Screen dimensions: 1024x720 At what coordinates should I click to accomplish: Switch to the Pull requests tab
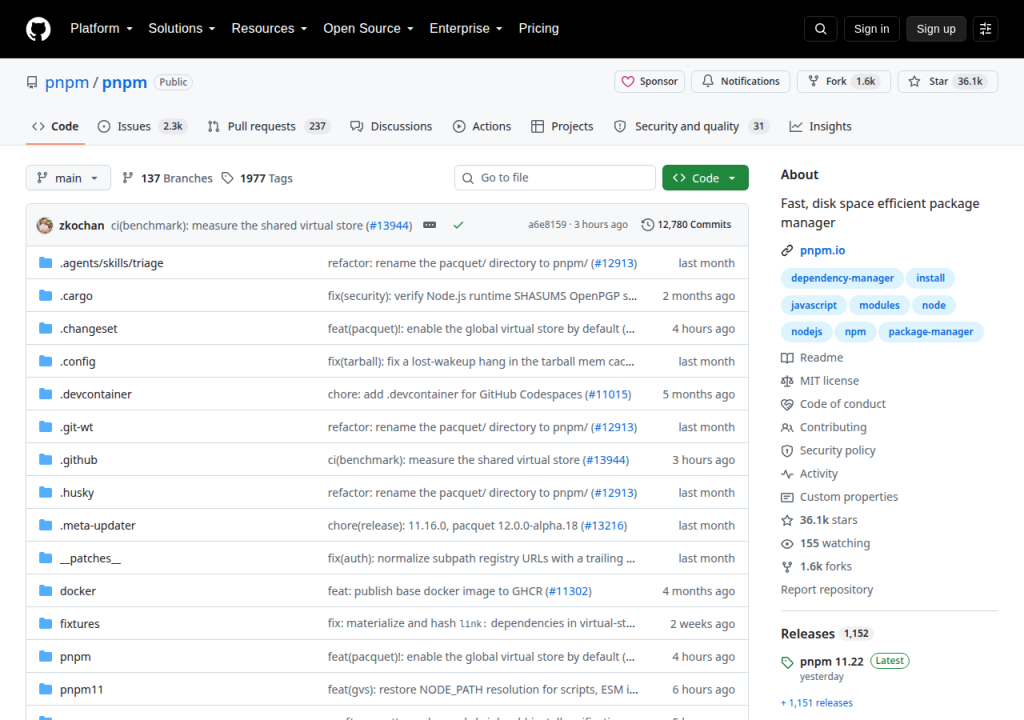point(268,126)
